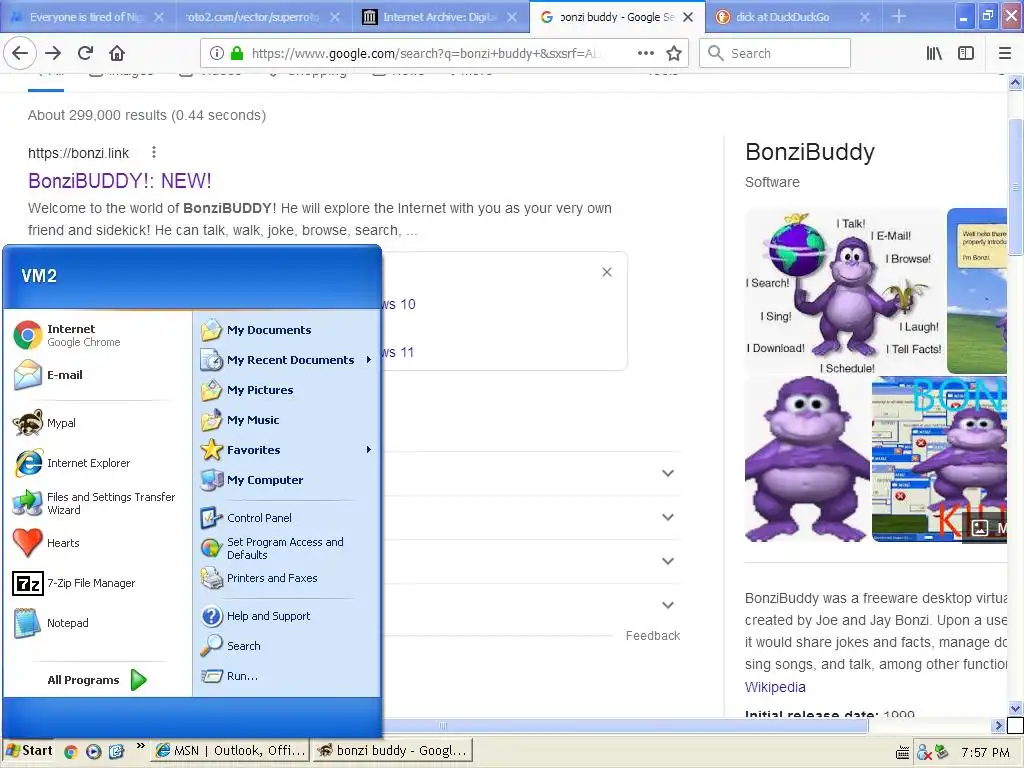Toggle the sidebar view
Viewport: 1024px width, 768px height.
966,54
